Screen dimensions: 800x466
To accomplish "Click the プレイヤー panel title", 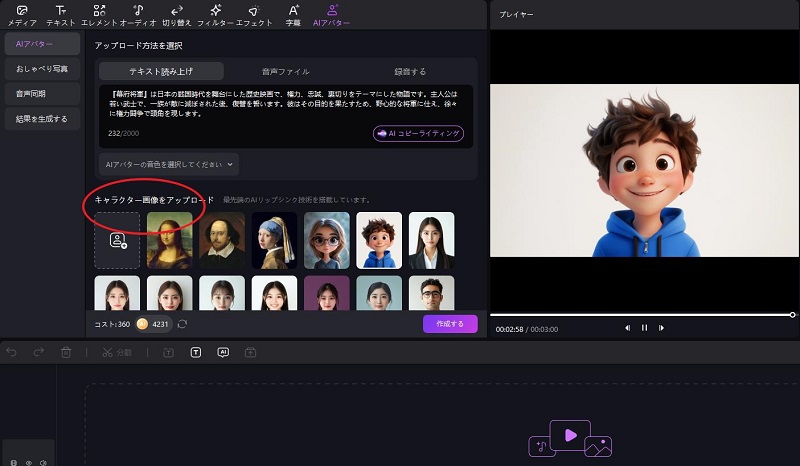I will click(516, 15).
